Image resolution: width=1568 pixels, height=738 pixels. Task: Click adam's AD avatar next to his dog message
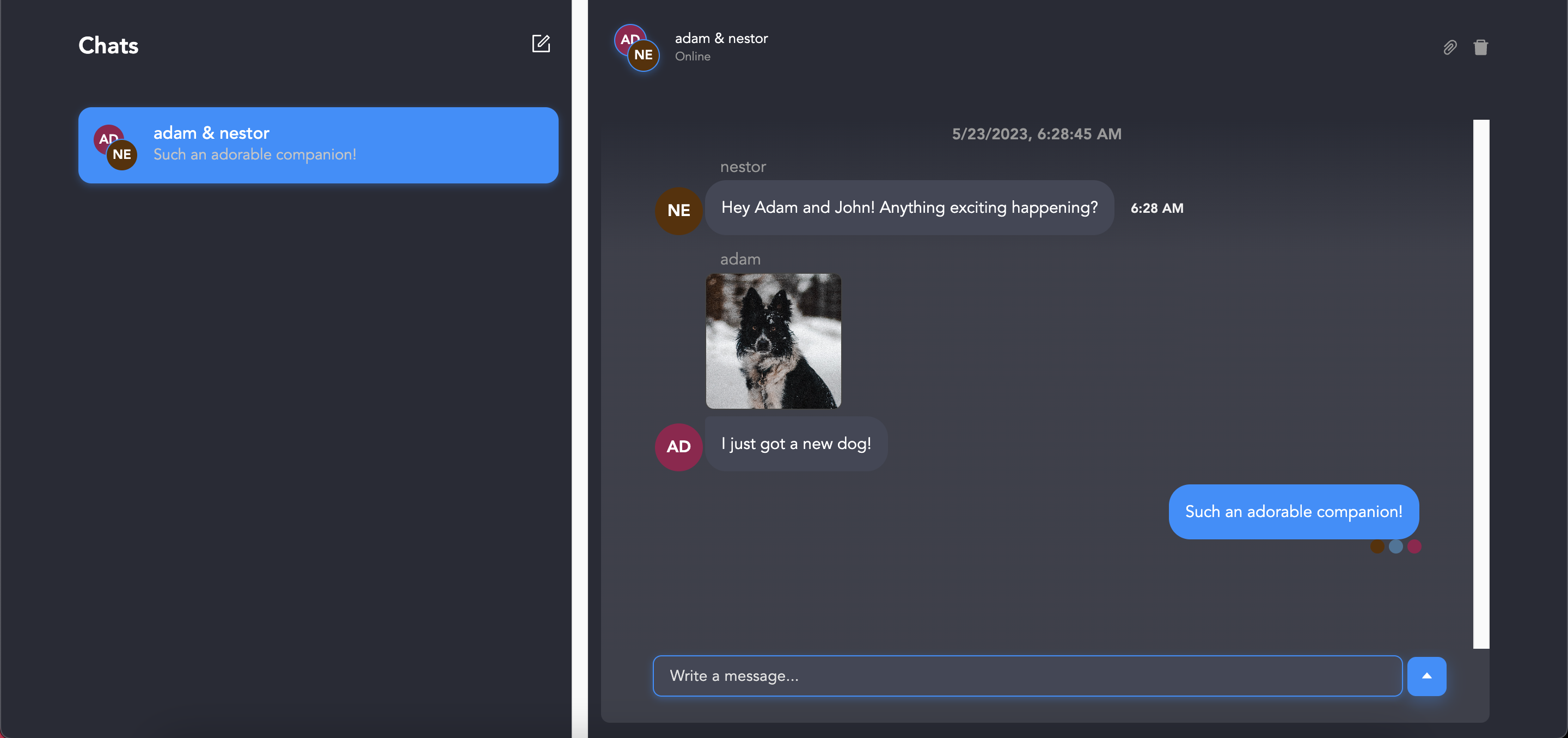tap(678, 447)
